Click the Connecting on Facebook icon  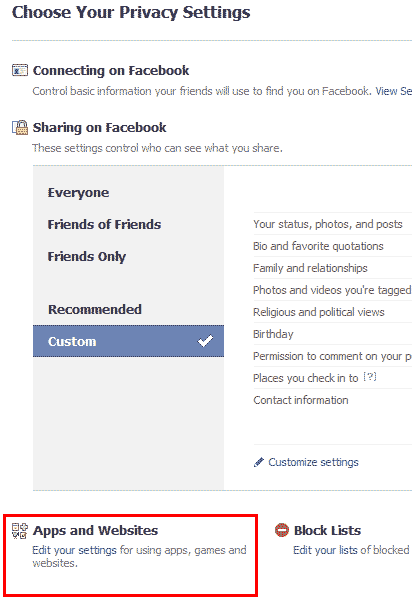[20, 70]
